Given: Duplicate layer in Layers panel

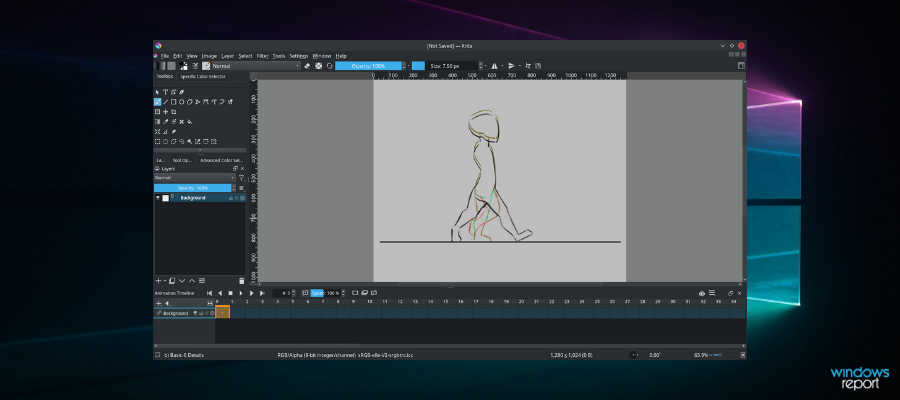Looking at the screenshot, I should pyautogui.click(x=172, y=281).
